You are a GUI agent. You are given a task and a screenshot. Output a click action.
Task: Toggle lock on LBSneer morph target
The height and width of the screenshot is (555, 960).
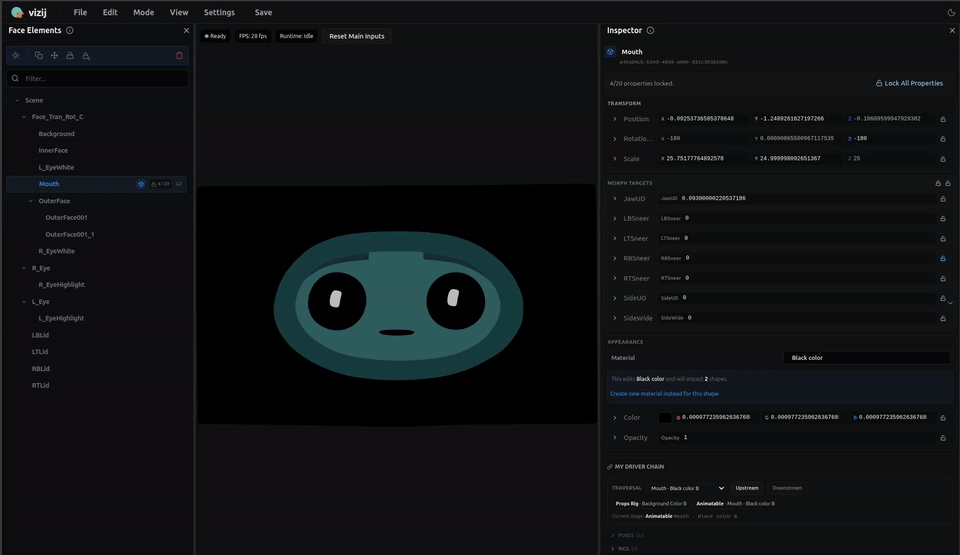(x=943, y=219)
